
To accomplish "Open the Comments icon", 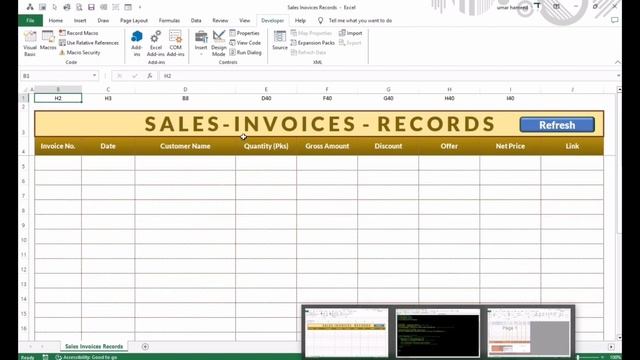I will 614,20.
